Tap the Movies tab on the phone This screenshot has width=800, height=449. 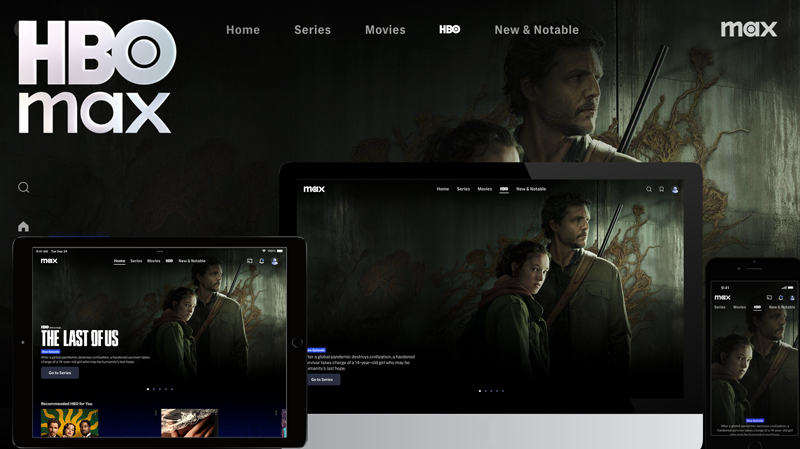pyautogui.click(x=739, y=307)
